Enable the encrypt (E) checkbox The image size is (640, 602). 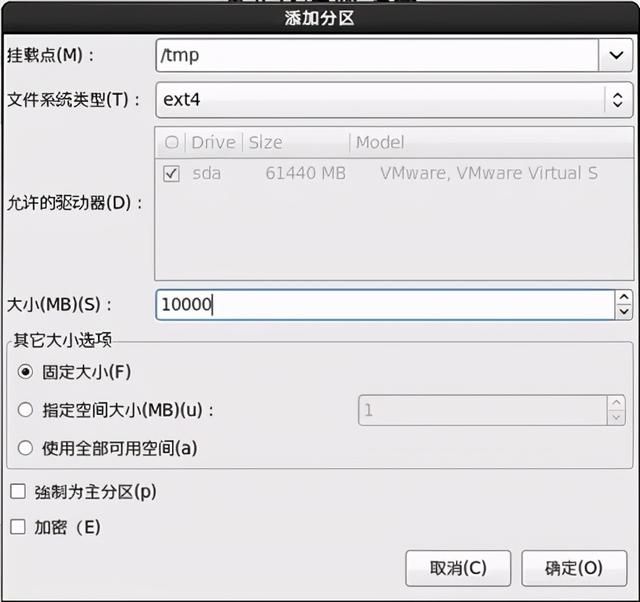point(18,526)
